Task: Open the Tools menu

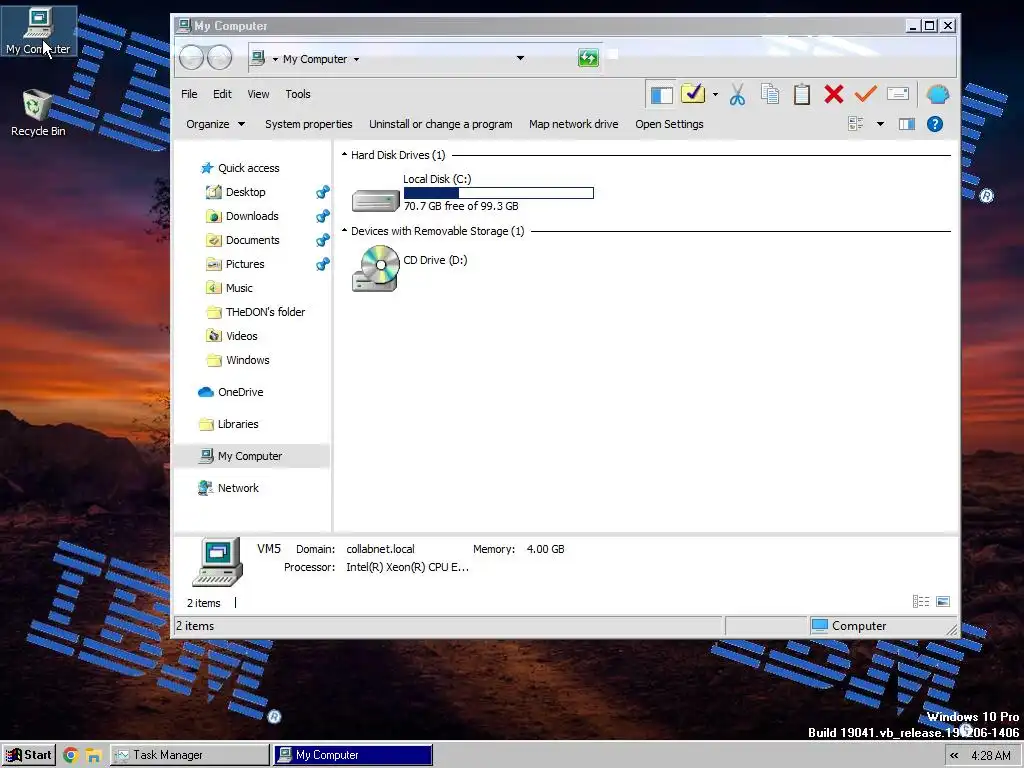Action: [x=298, y=94]
